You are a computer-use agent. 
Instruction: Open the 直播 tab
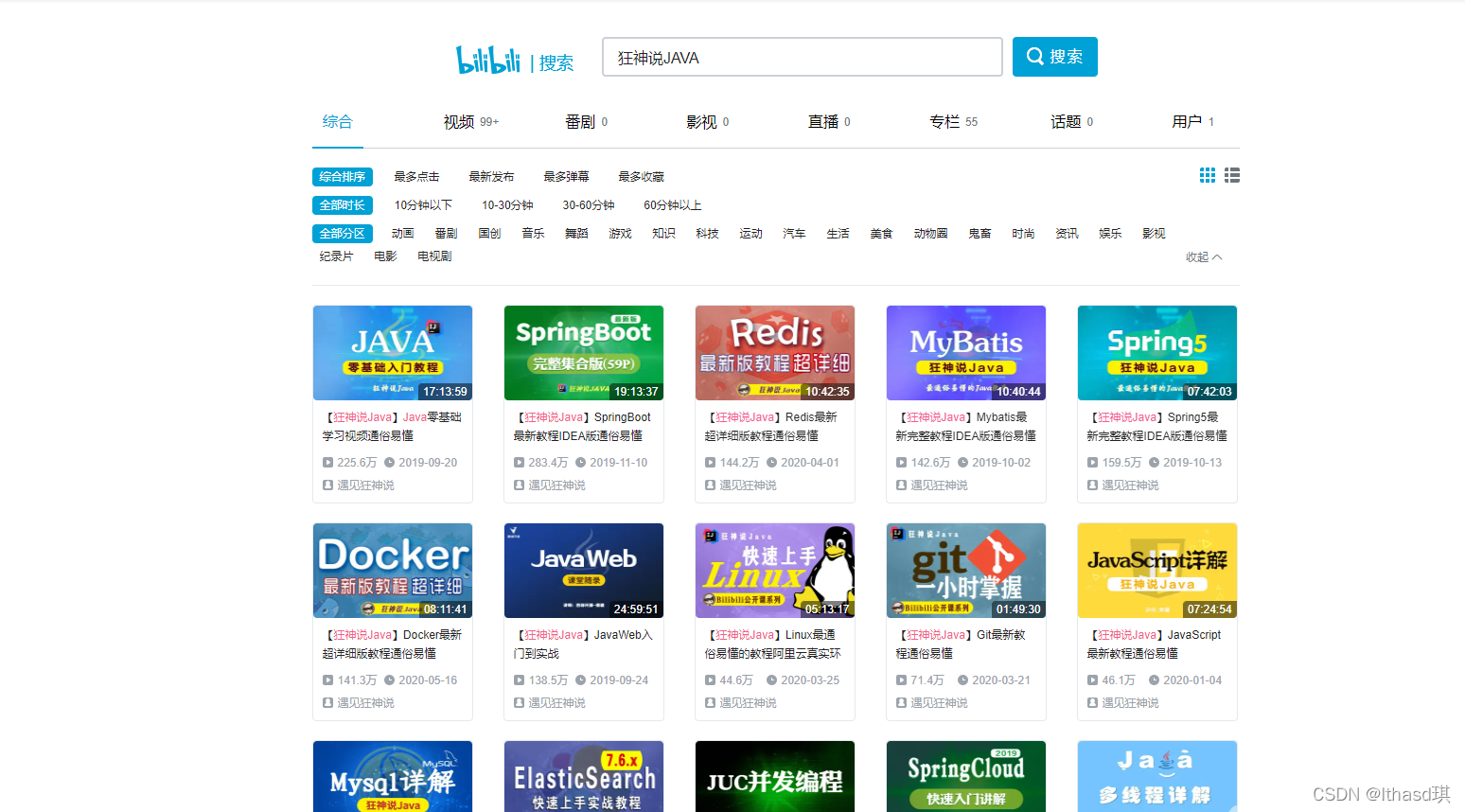click(x=828, y=122)
